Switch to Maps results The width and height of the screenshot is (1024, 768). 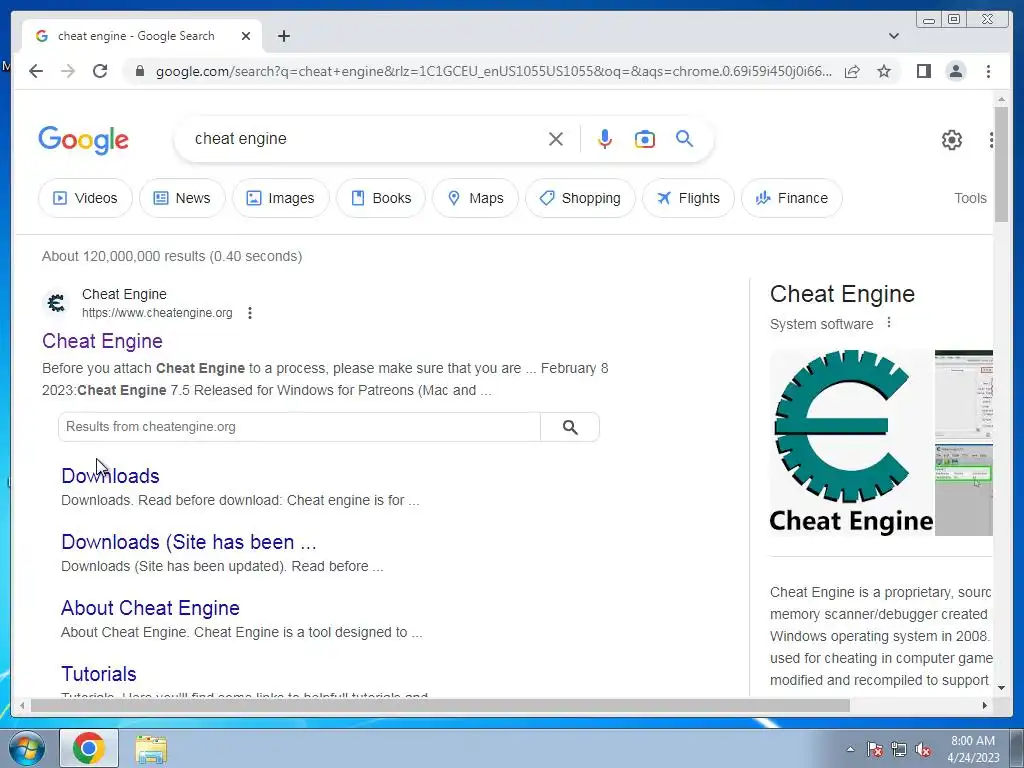[475, 198]
